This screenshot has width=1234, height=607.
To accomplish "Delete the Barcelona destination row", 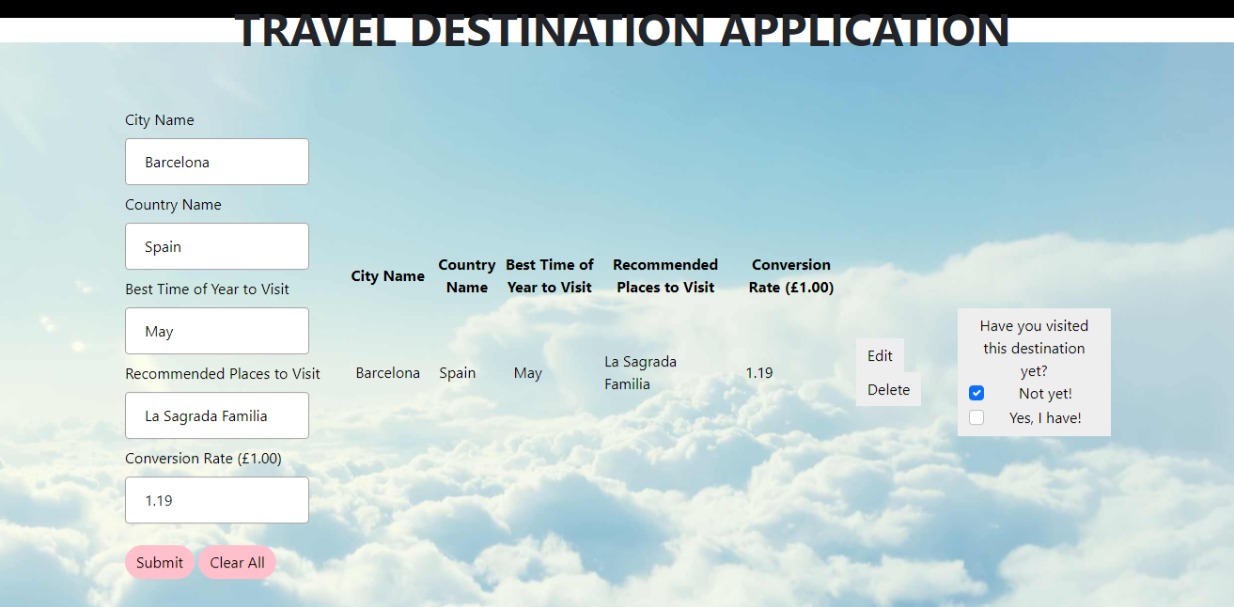I will [x=888, y=390].
